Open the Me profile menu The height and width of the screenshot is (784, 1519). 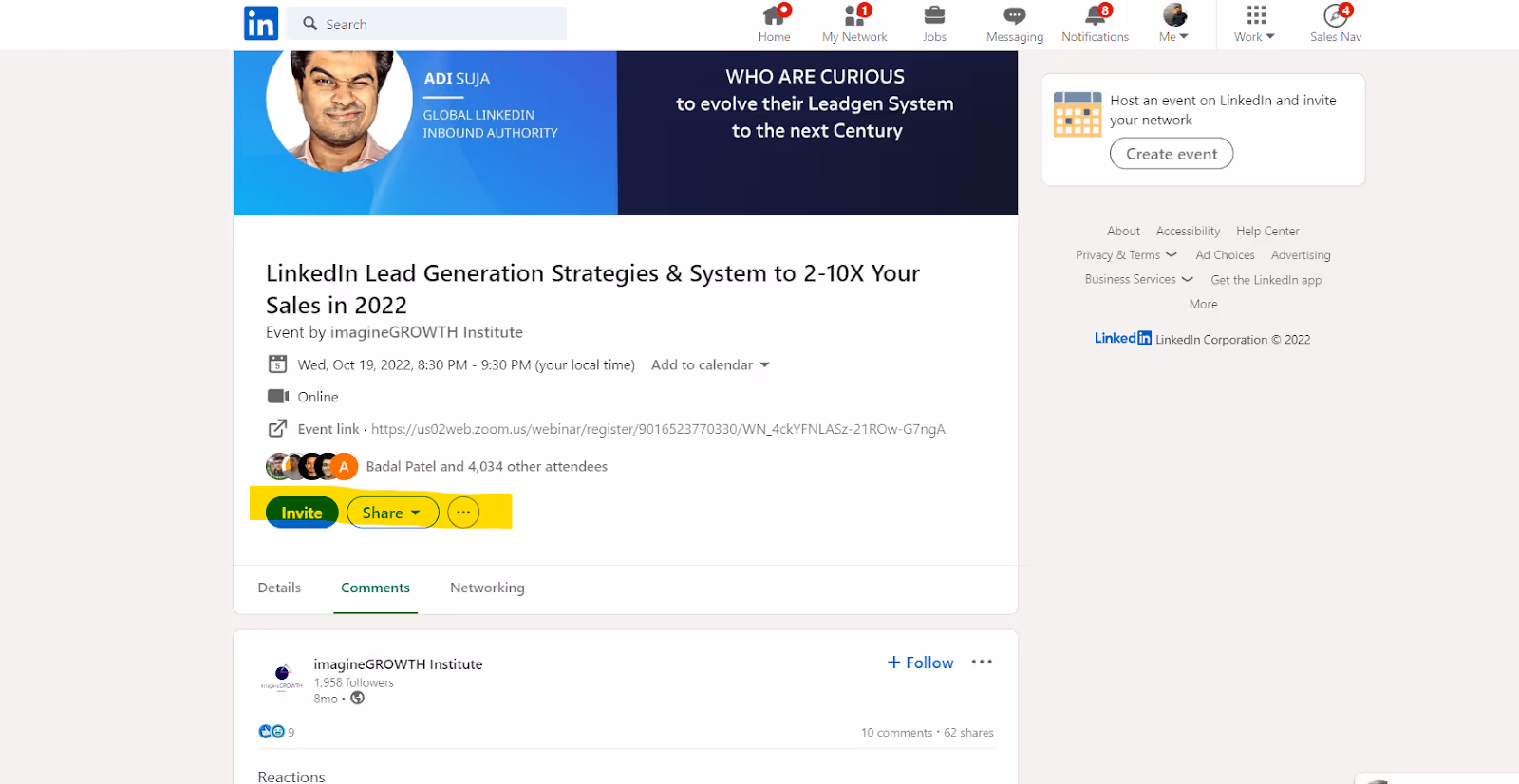(1174, 24)
